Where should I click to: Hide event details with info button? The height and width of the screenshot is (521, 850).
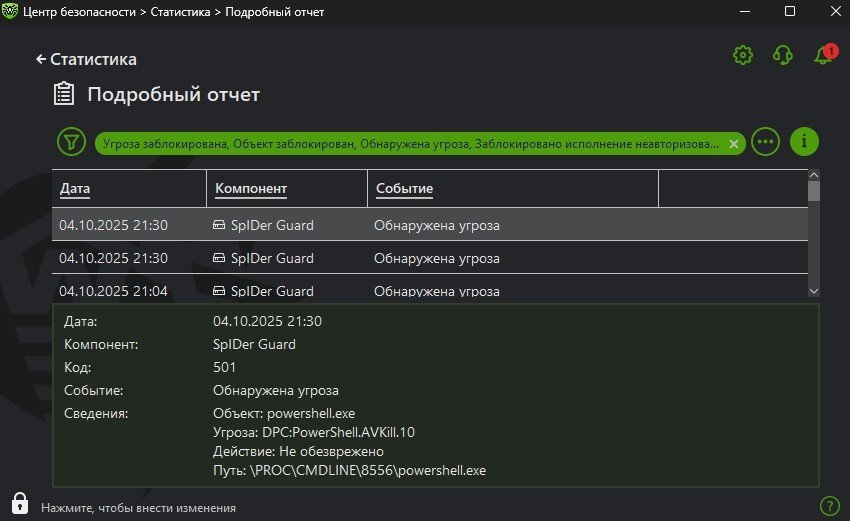804,142
